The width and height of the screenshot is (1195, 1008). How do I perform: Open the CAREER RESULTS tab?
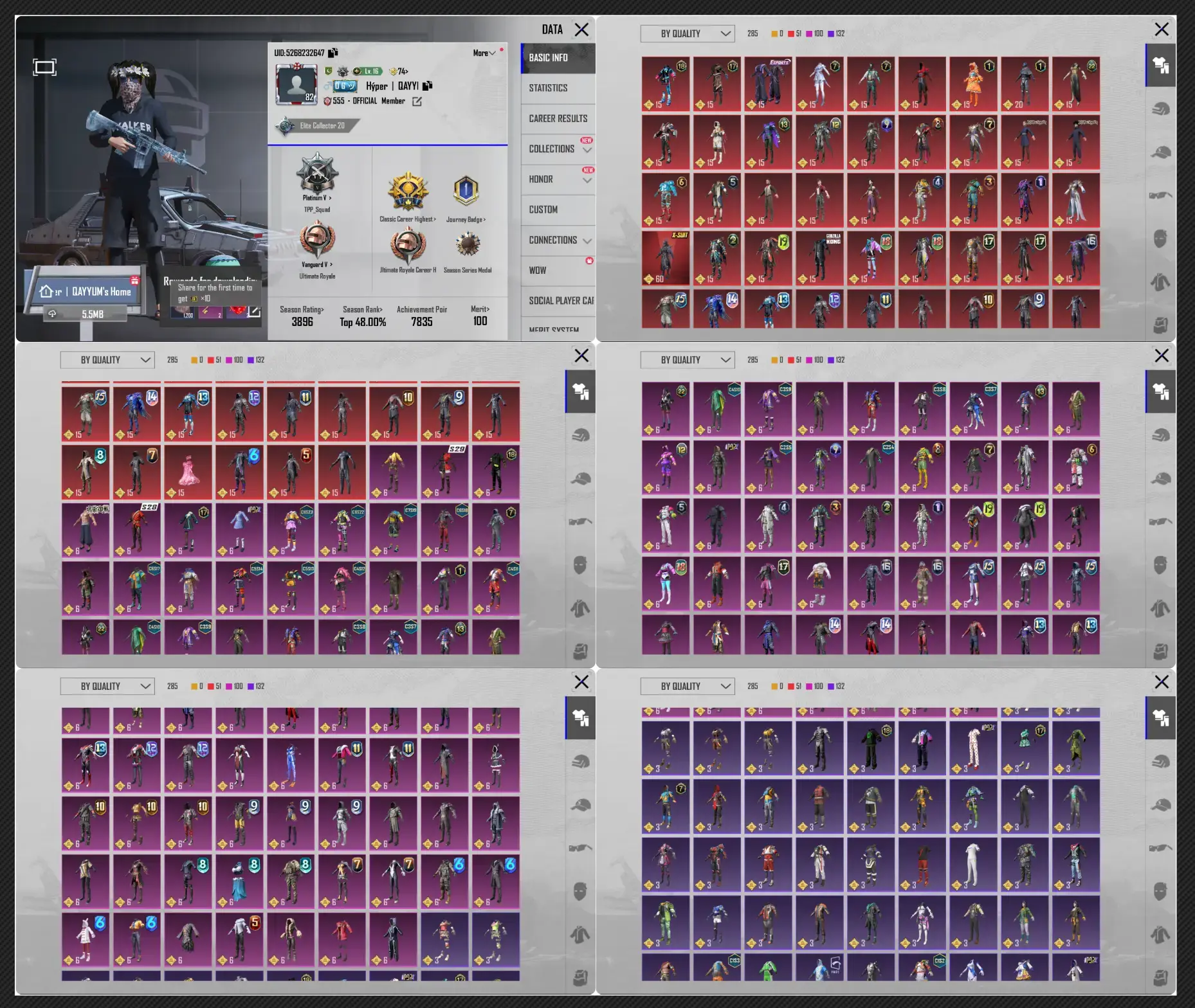tap(558, 118)
